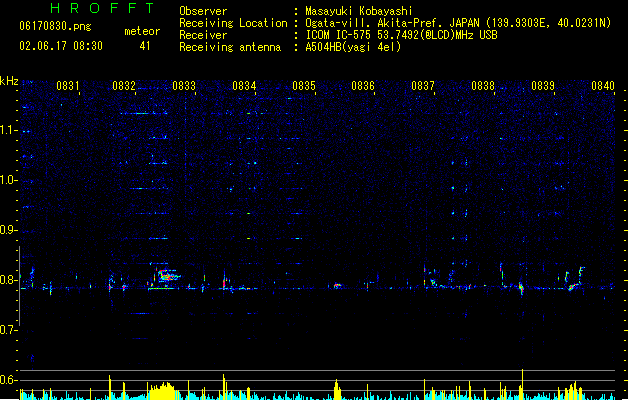Select observer name Masayuki Kobayashi
The height and width of the screenshot is (400, 629).
(x=359, y=11)
